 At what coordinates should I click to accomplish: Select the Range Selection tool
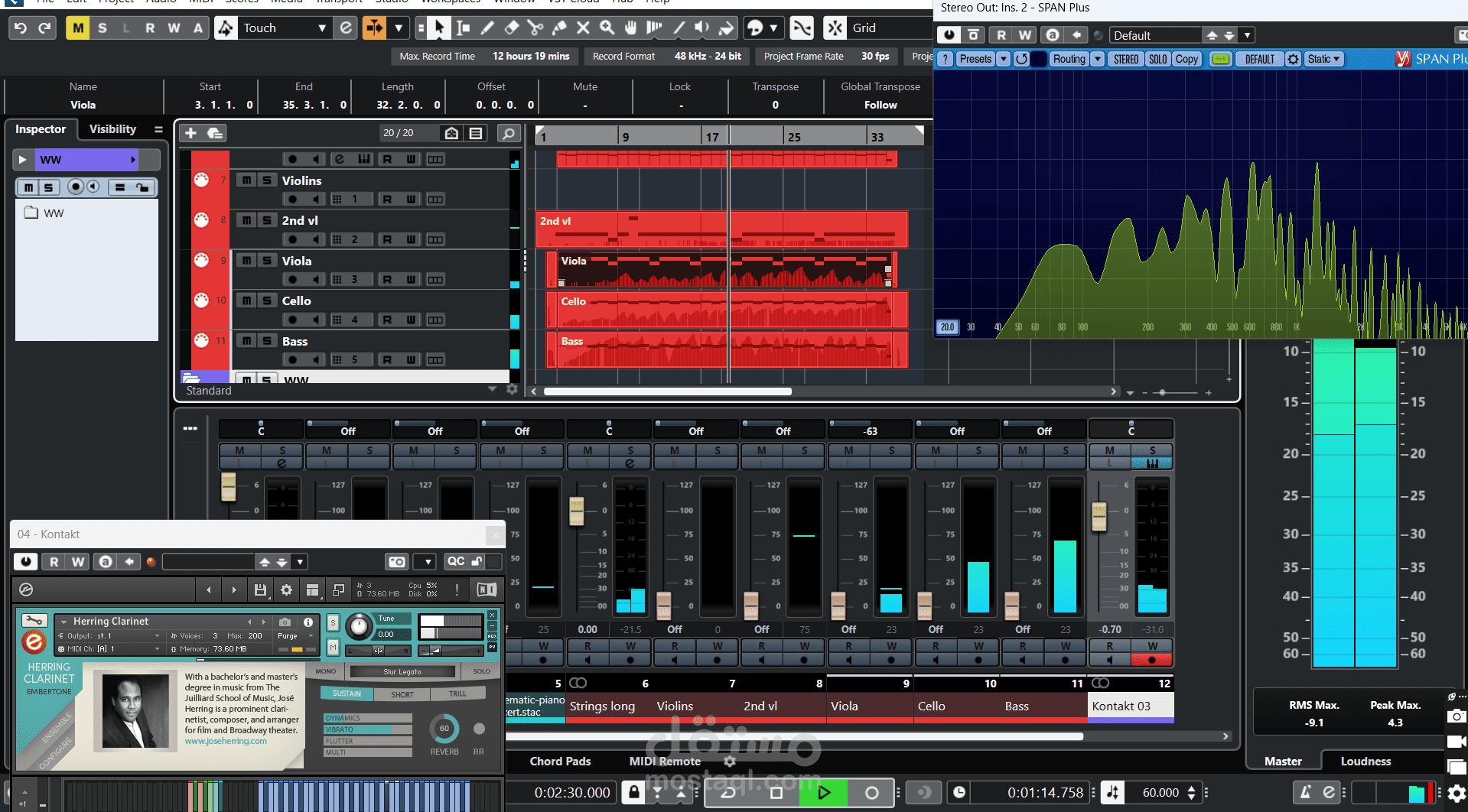coord(463,28)
